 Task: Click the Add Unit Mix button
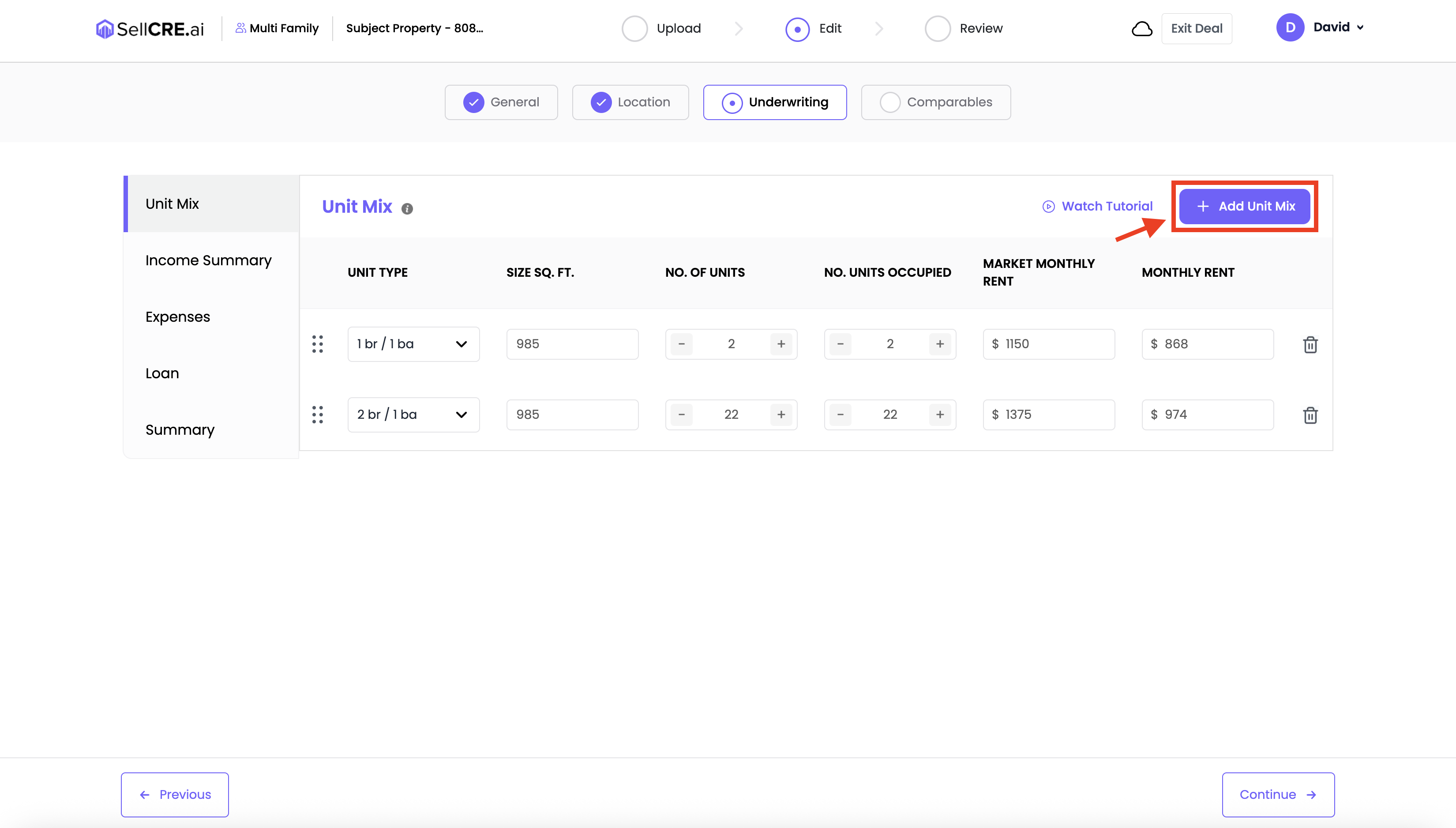(1245, 207)
